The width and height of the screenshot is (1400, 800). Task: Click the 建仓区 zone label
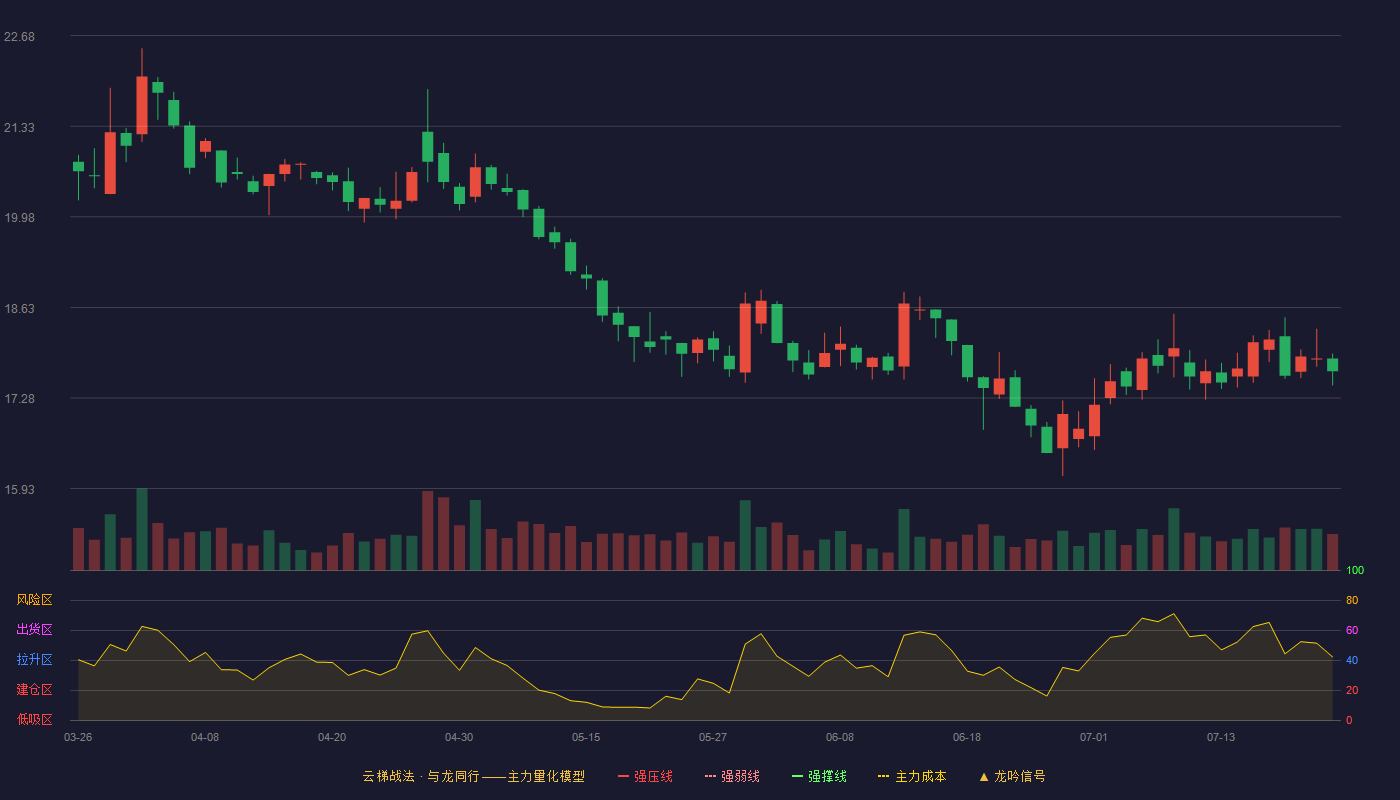(34, 690)
